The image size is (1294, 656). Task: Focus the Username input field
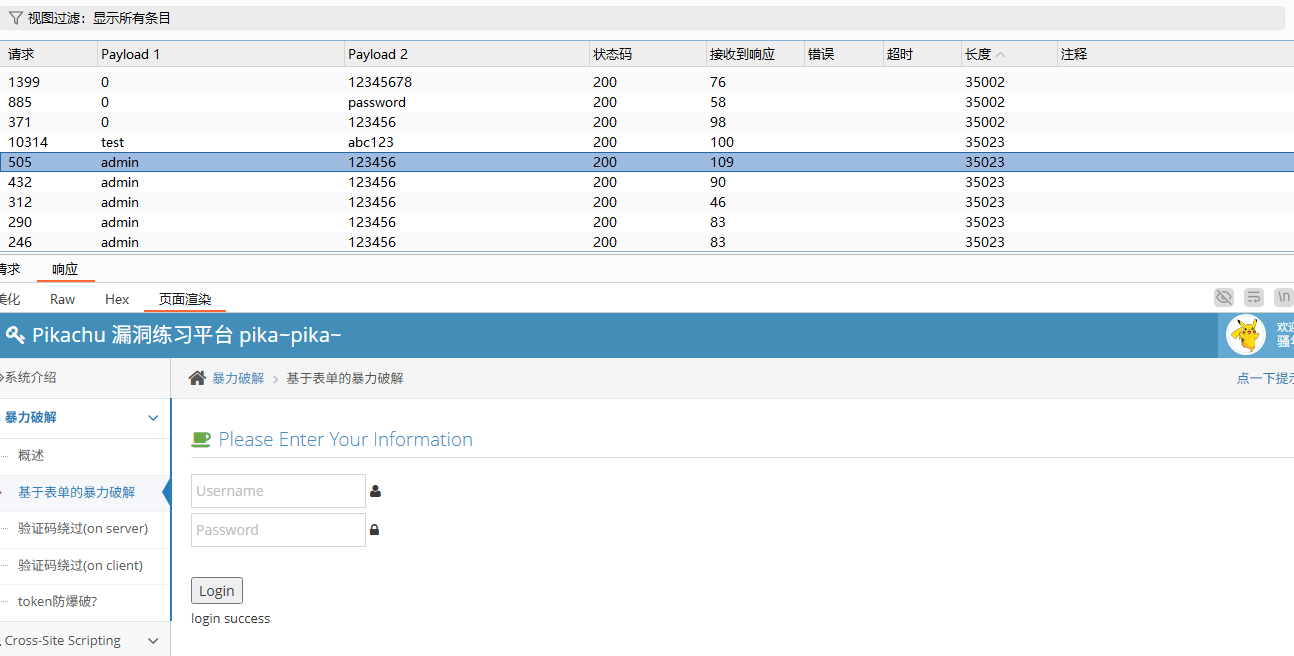[x=278, y=491]
